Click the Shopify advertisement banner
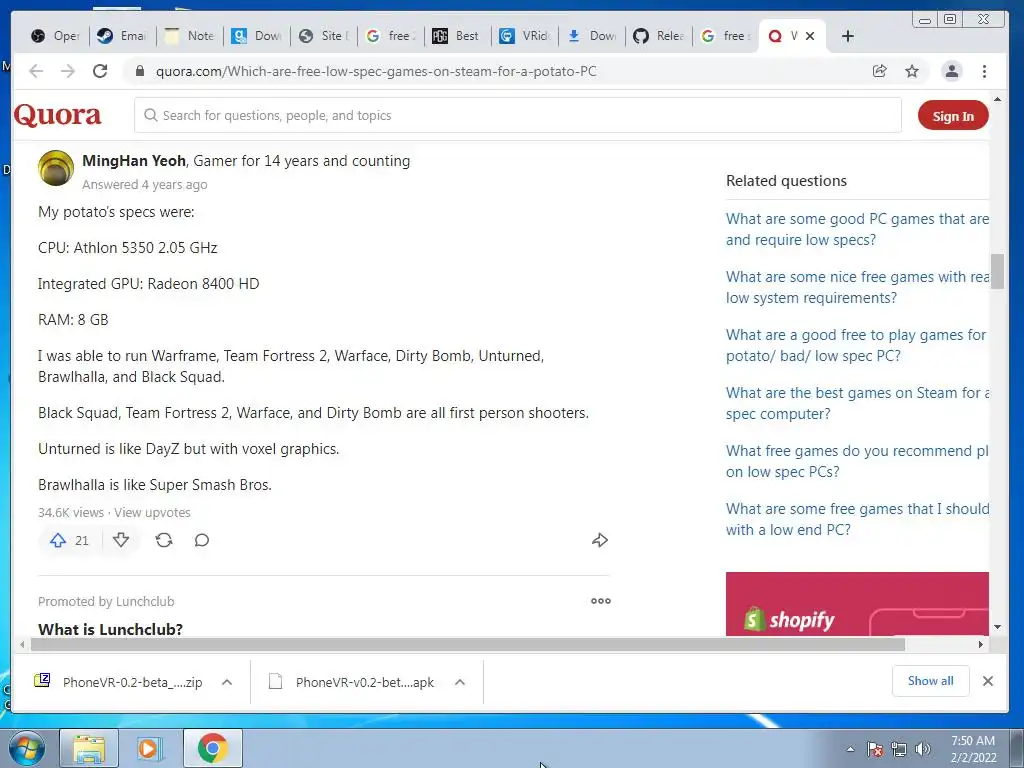1024x768 pixels. (x=857, y=604)
